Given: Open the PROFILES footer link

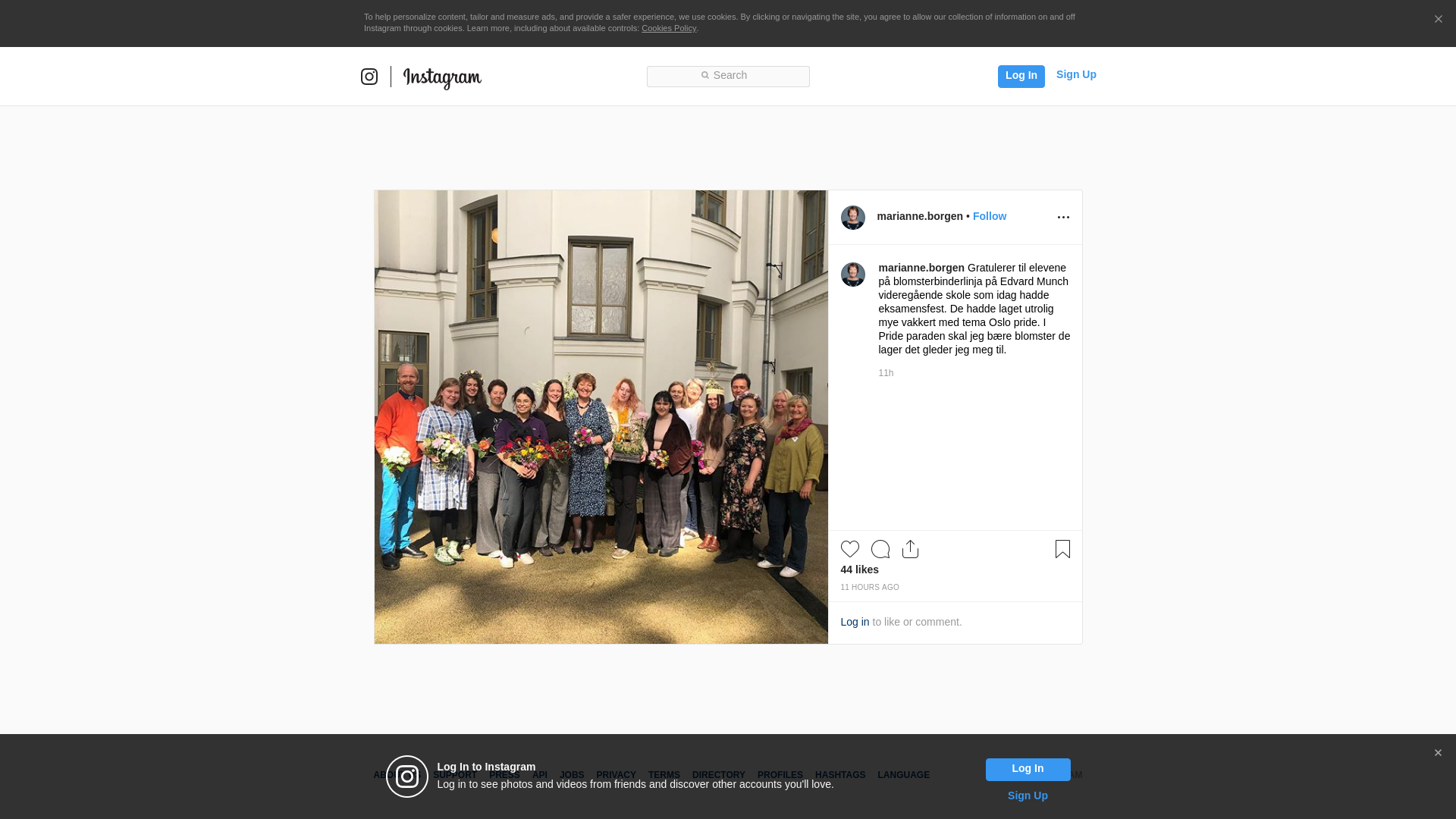Looking at the screenshot, I should coord(780,775).
